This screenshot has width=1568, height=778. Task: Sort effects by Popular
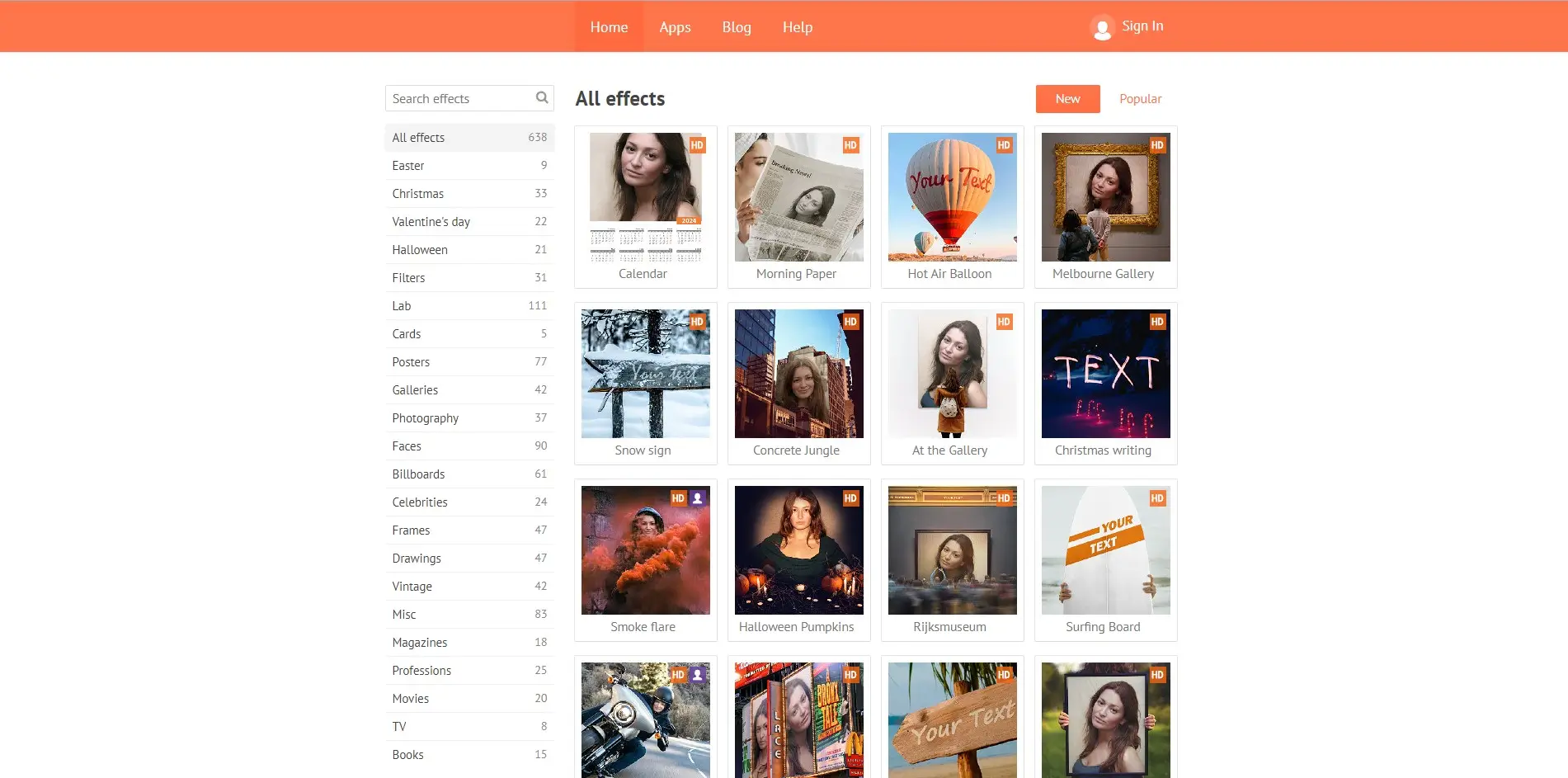coord(1140,99)
